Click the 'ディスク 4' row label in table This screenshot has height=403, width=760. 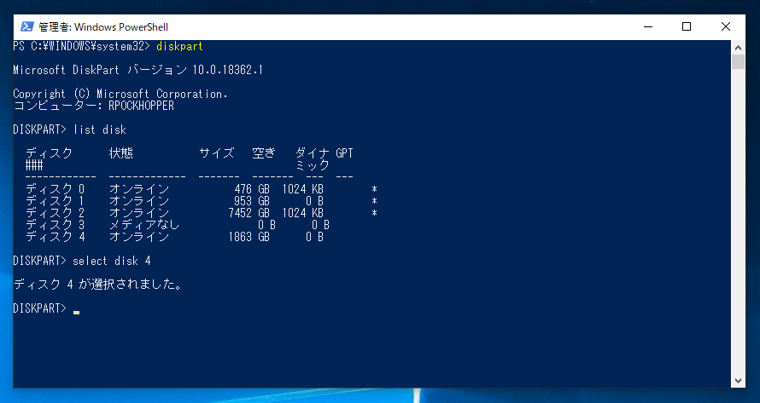coord(55,237)
